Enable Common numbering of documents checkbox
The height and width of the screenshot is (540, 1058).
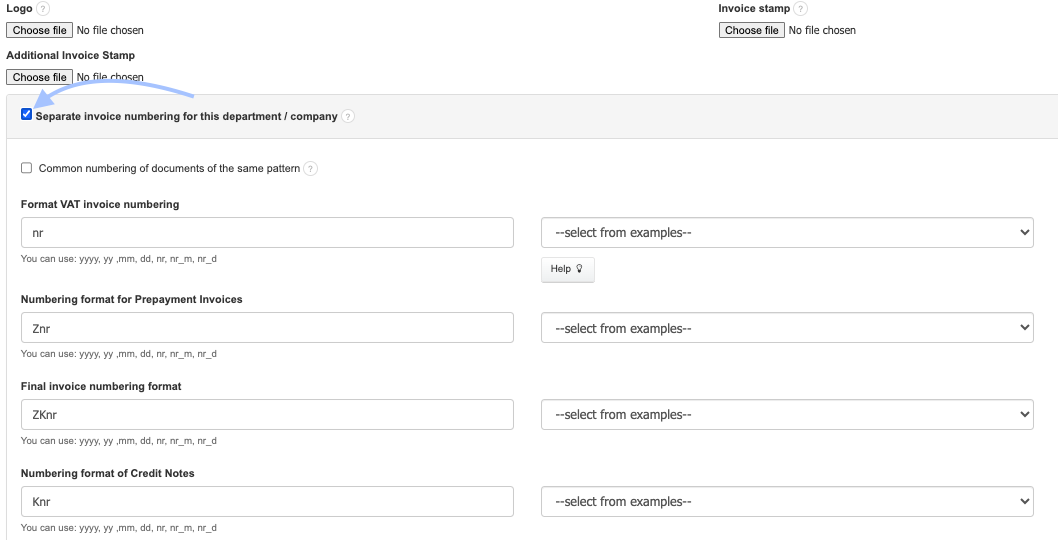pyautogui.click(x=27, y=168)
